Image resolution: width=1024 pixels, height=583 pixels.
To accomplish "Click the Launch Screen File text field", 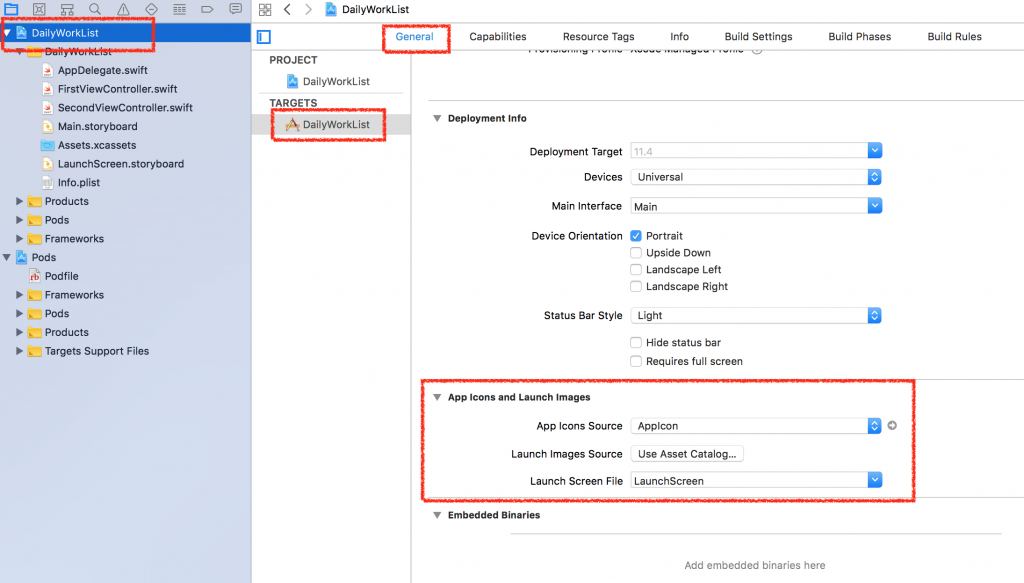I will point(749,481).
